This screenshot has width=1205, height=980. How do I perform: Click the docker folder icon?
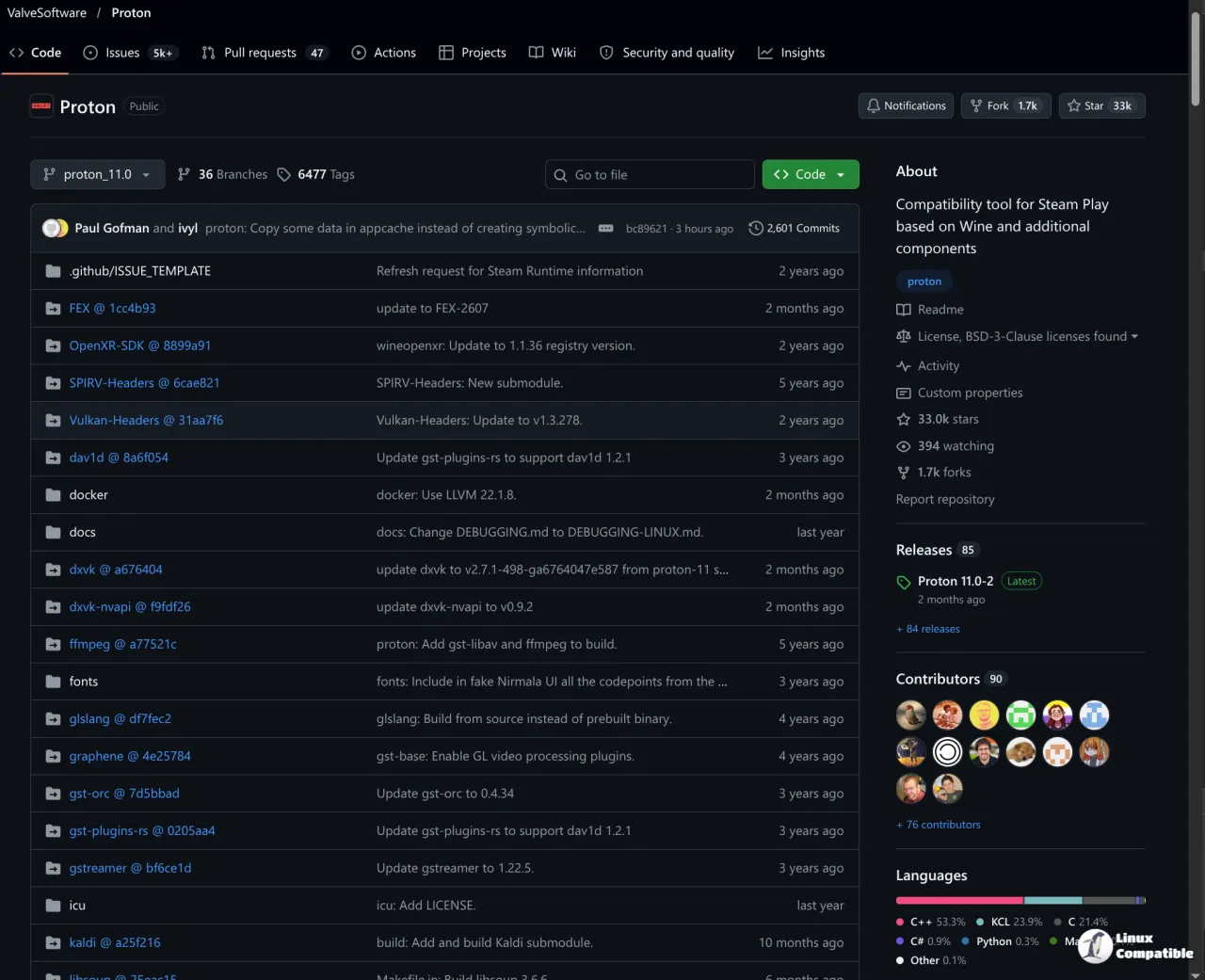pyautogui.click(x=53, y=495)
